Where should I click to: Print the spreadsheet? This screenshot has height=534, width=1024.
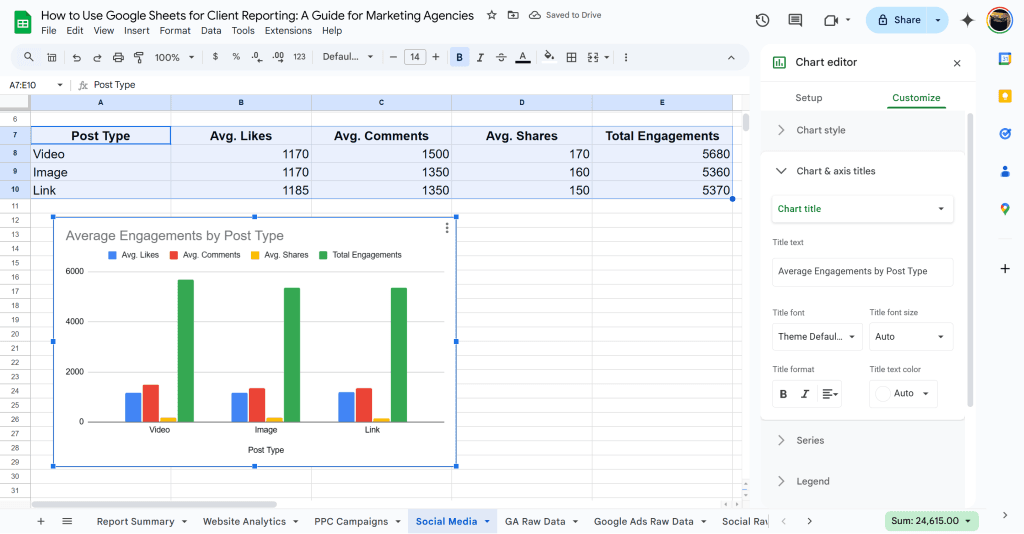point(118,57)
